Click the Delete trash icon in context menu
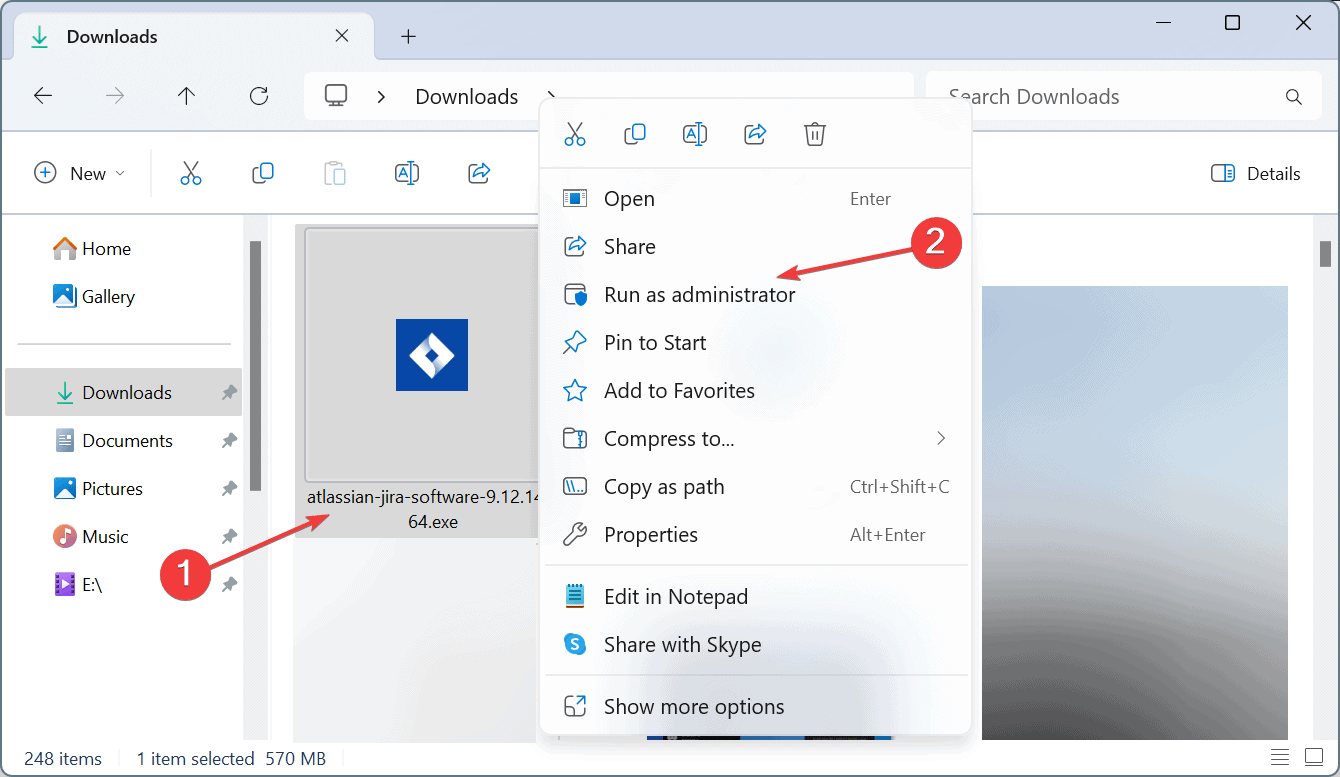The image size is (1340, 777). [815, 134]
